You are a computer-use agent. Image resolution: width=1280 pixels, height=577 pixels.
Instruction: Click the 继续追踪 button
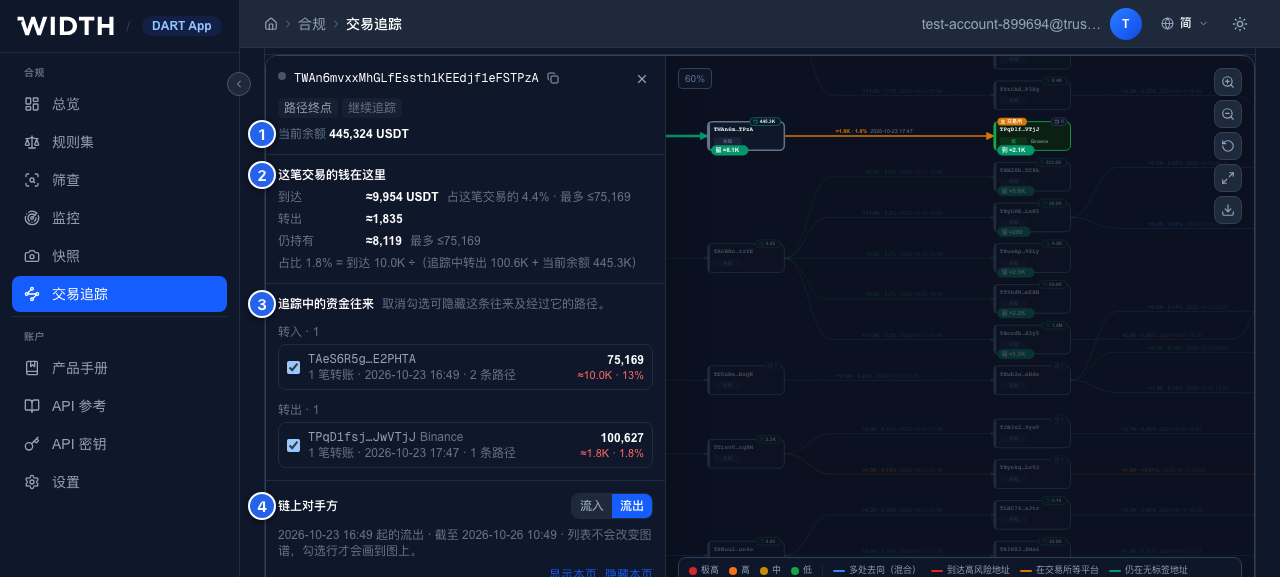(x=372, y=108)
